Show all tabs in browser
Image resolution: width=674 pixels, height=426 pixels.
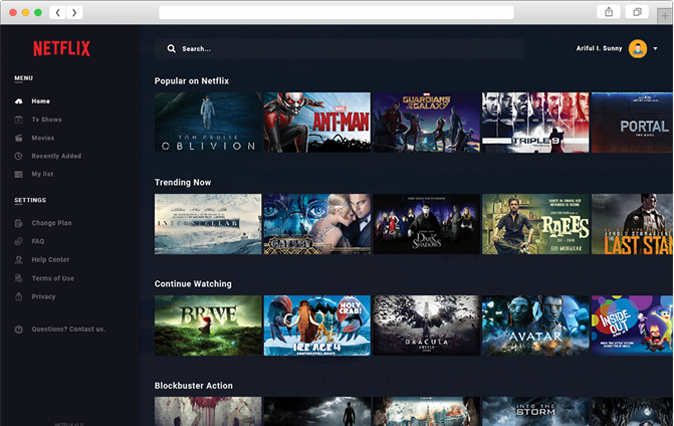tap(637, 12)
